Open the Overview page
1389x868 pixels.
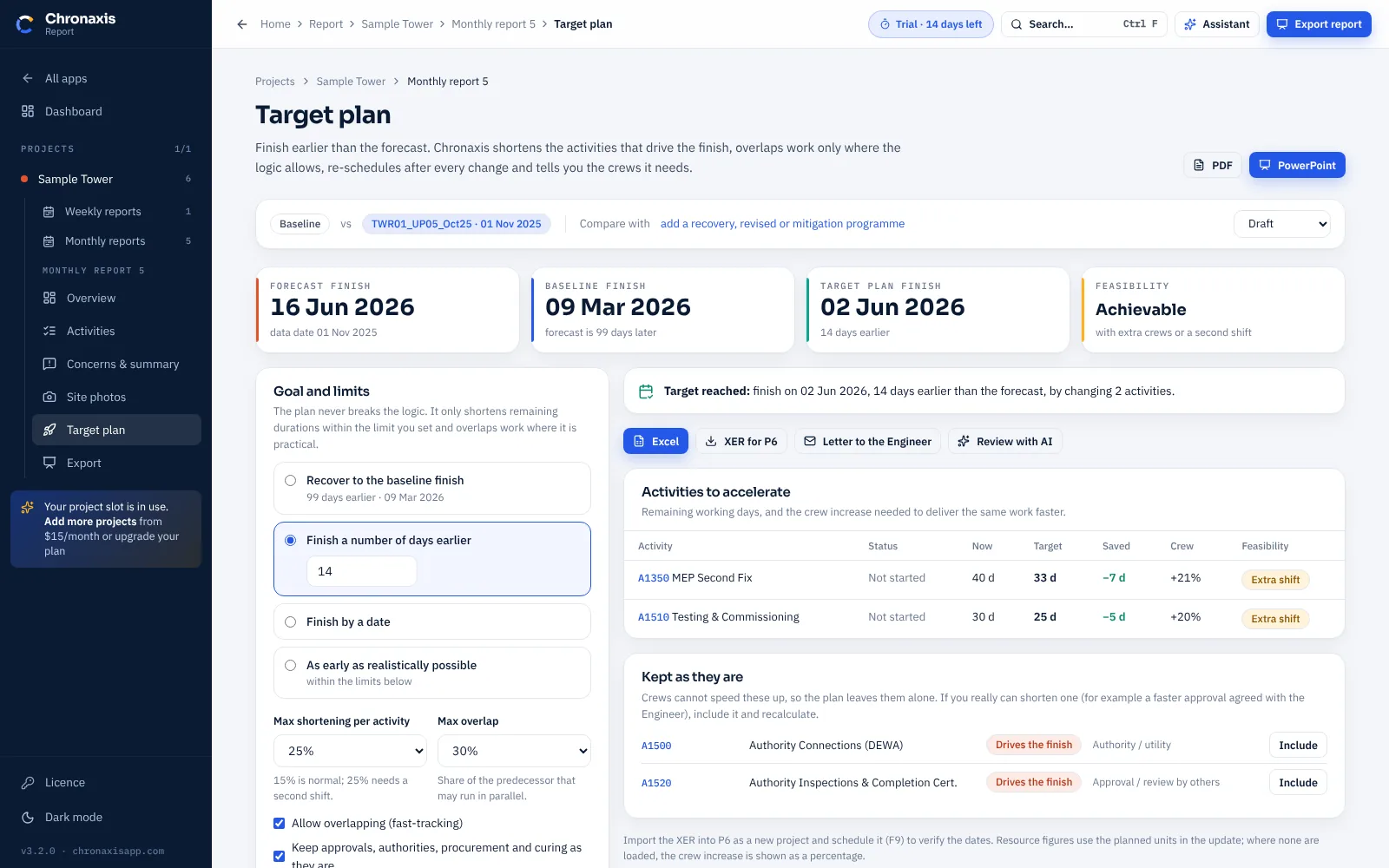tap(116, 298)
